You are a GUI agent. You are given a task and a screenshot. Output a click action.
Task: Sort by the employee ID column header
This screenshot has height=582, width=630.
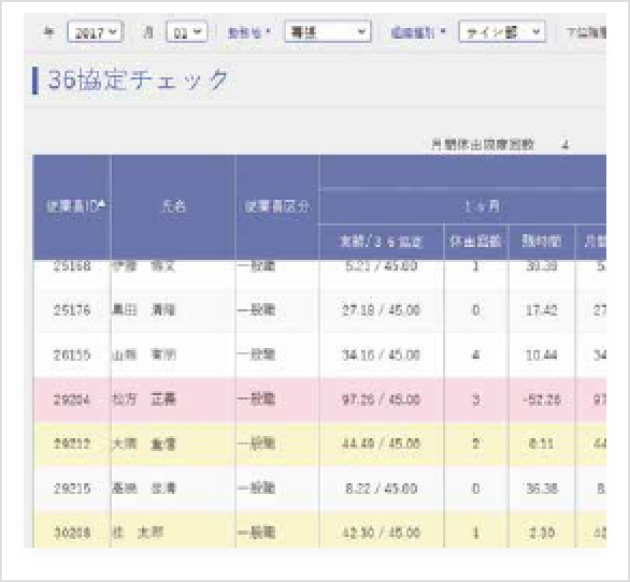pyautogui.click(x=72, y=207)
